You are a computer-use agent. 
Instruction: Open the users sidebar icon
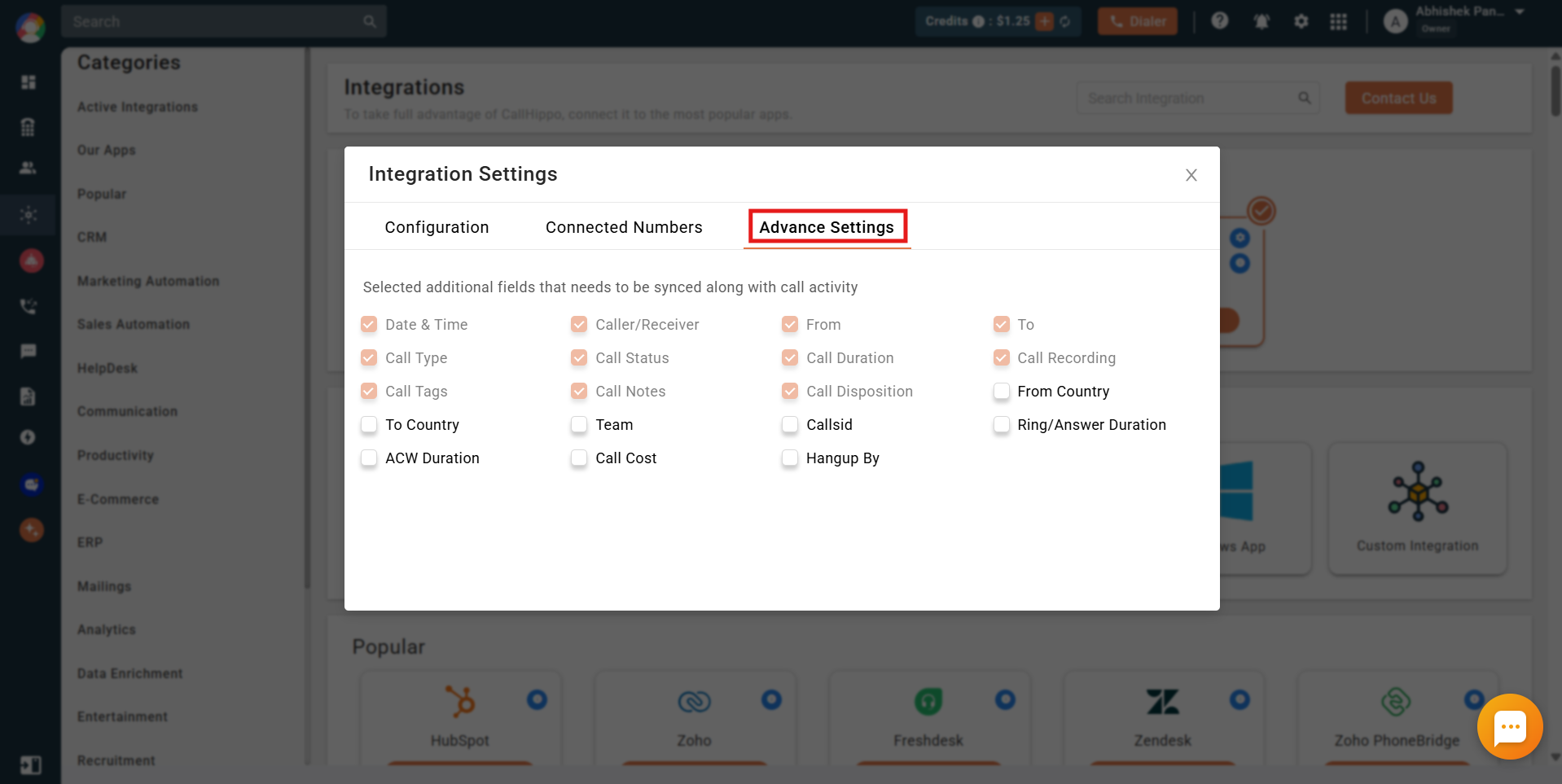[x=29, y=168]
